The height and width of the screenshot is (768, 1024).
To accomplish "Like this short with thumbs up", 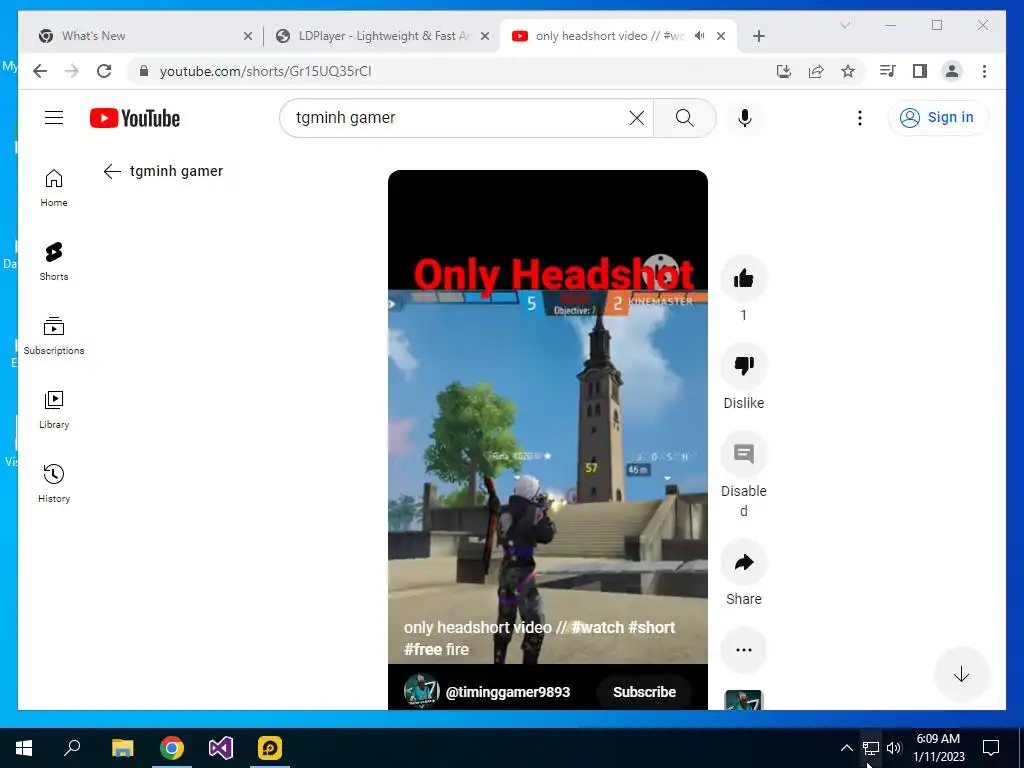I will [743, 278].
